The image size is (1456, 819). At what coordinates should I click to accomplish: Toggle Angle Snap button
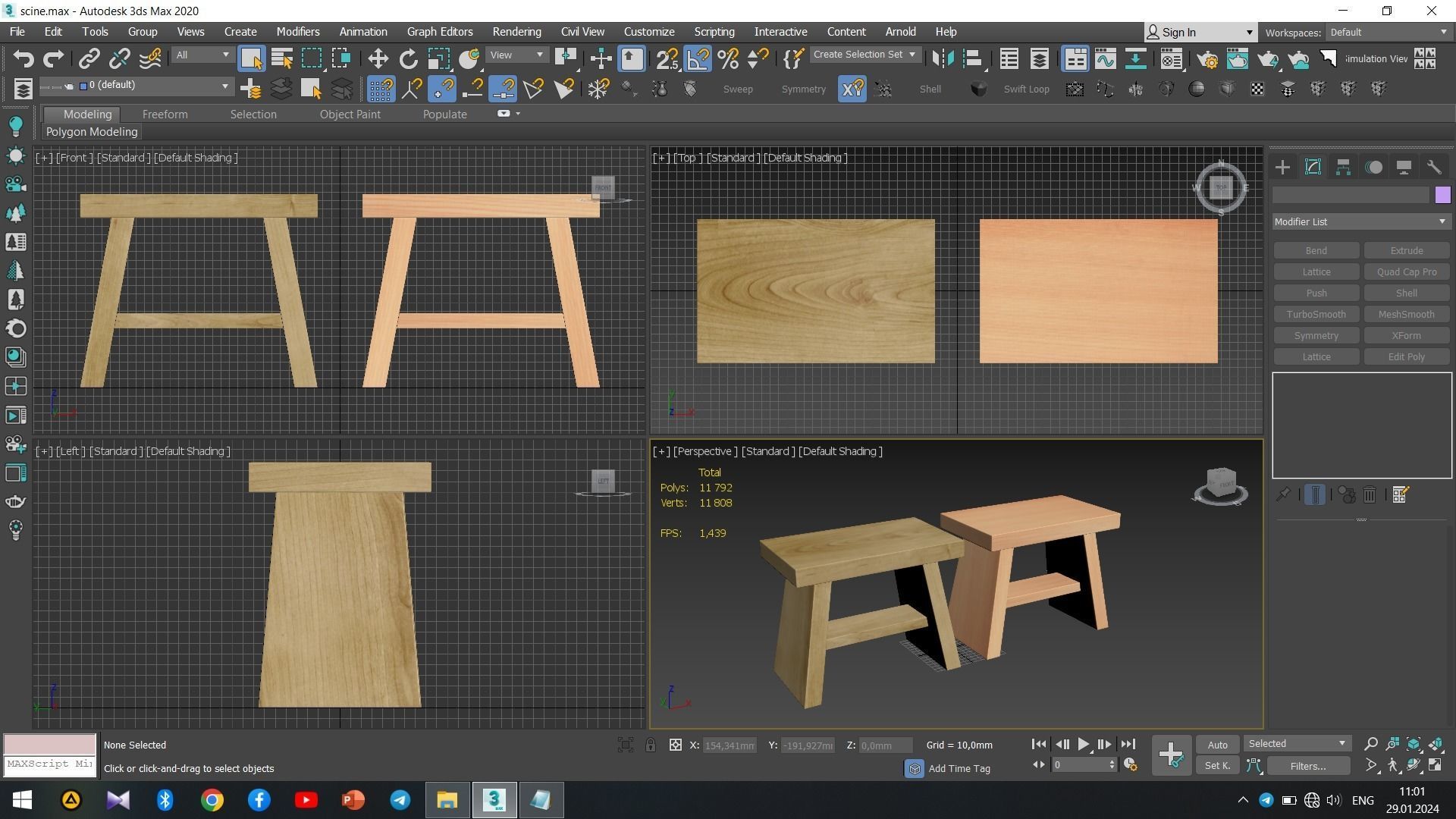pos(698,58)
